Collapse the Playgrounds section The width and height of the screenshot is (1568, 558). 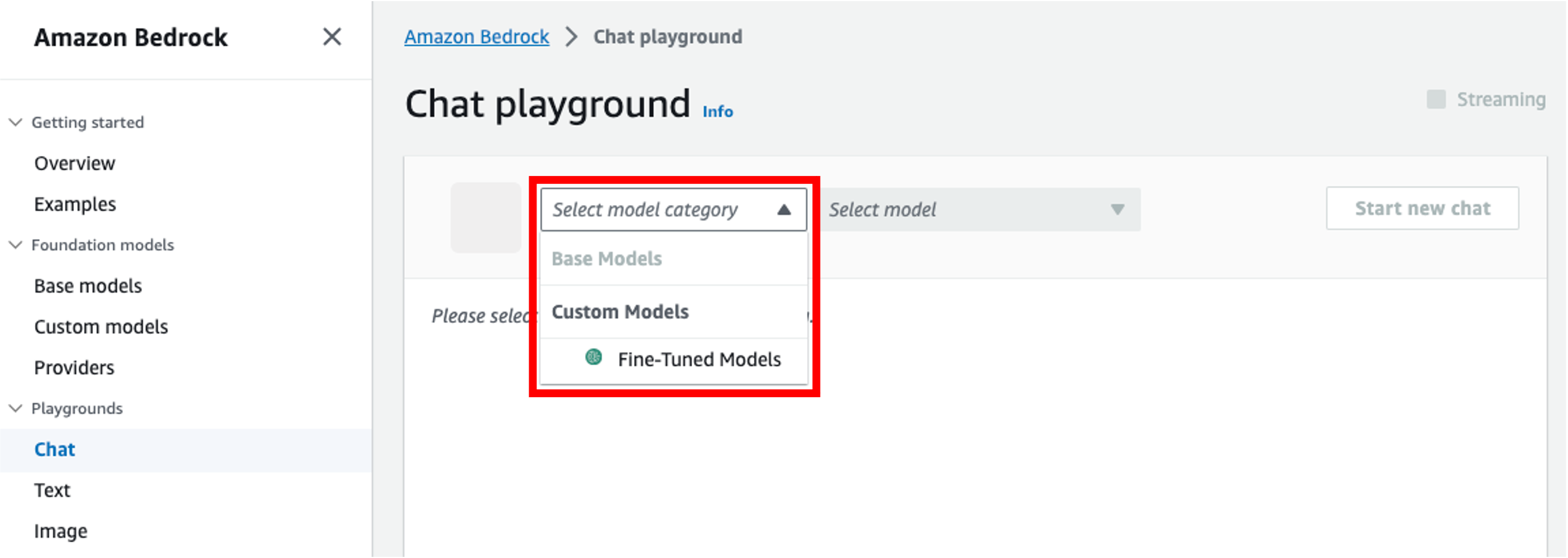pyautogui.click(x=16, y=408)
